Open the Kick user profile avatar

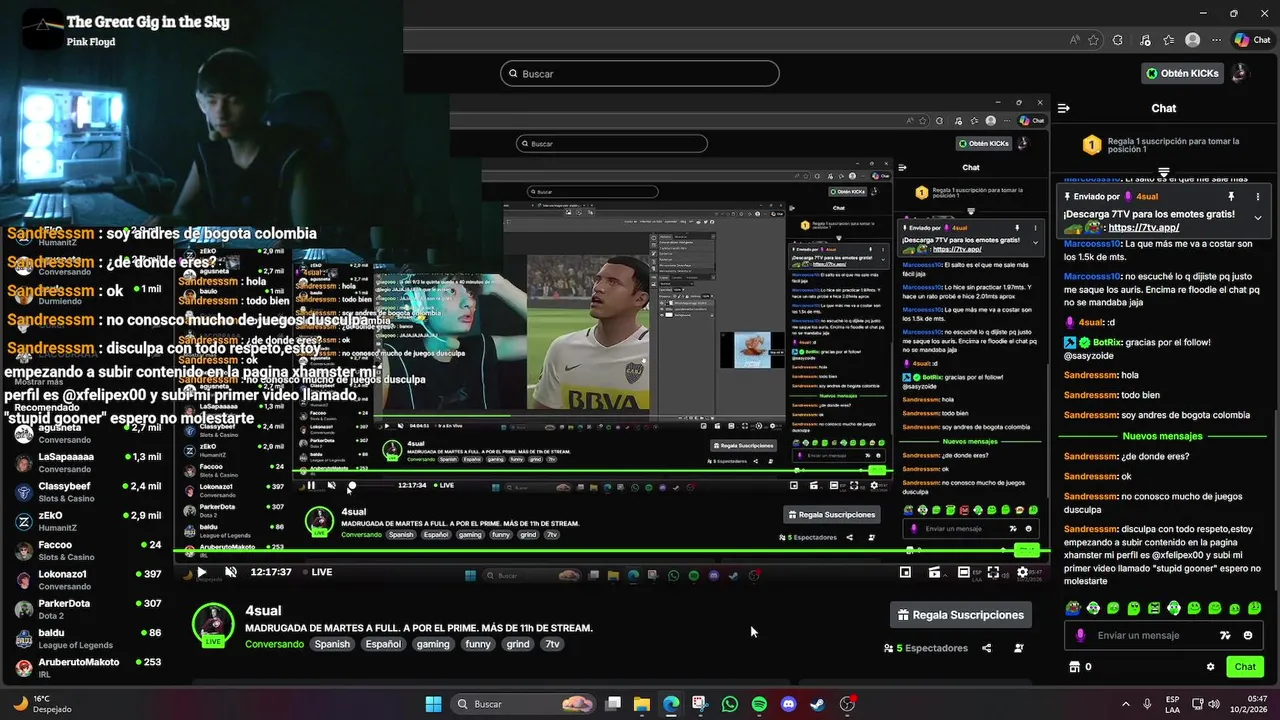[1241, 73]
